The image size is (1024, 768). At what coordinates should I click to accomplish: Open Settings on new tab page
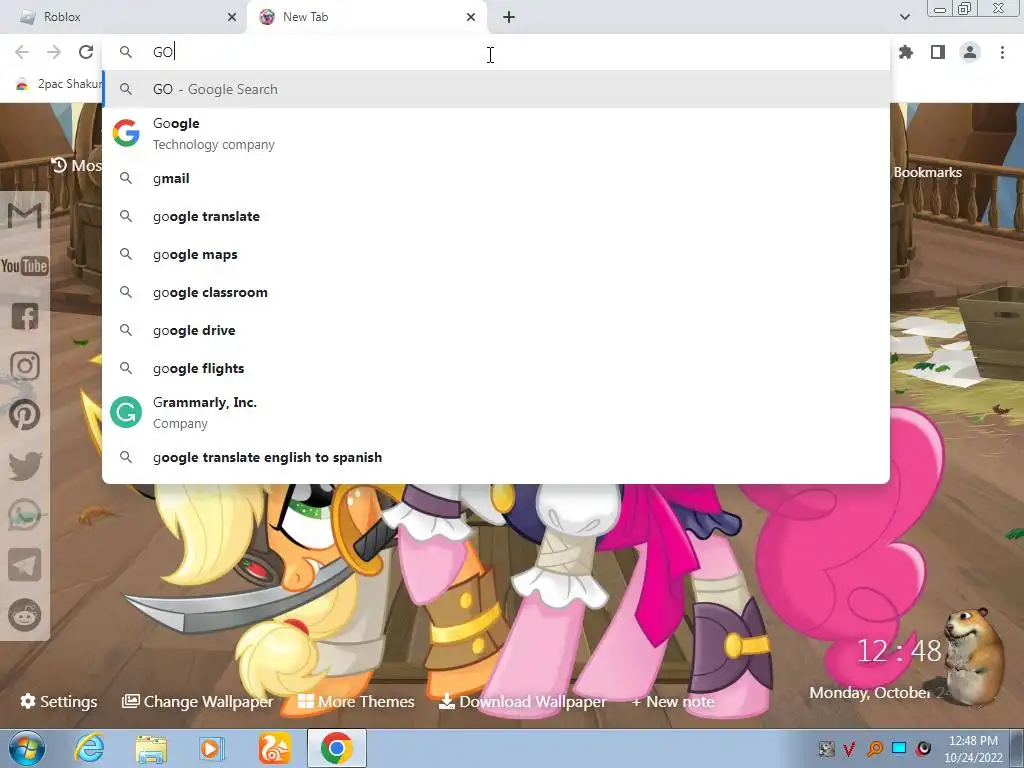pyautogui.click(x=59, y=701)
